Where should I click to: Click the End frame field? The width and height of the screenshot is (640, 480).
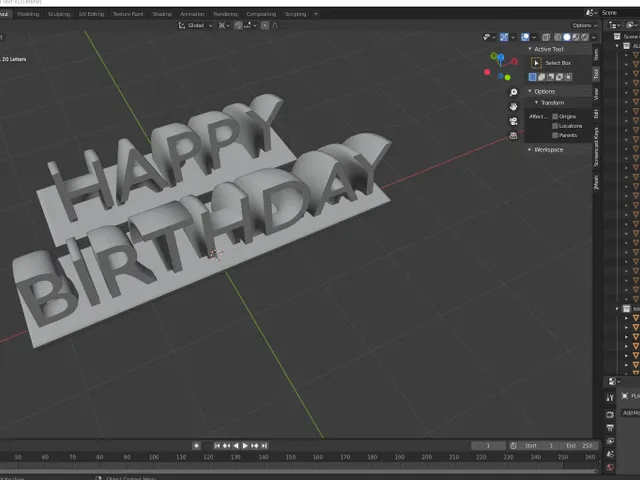click(x=580, y=446)
